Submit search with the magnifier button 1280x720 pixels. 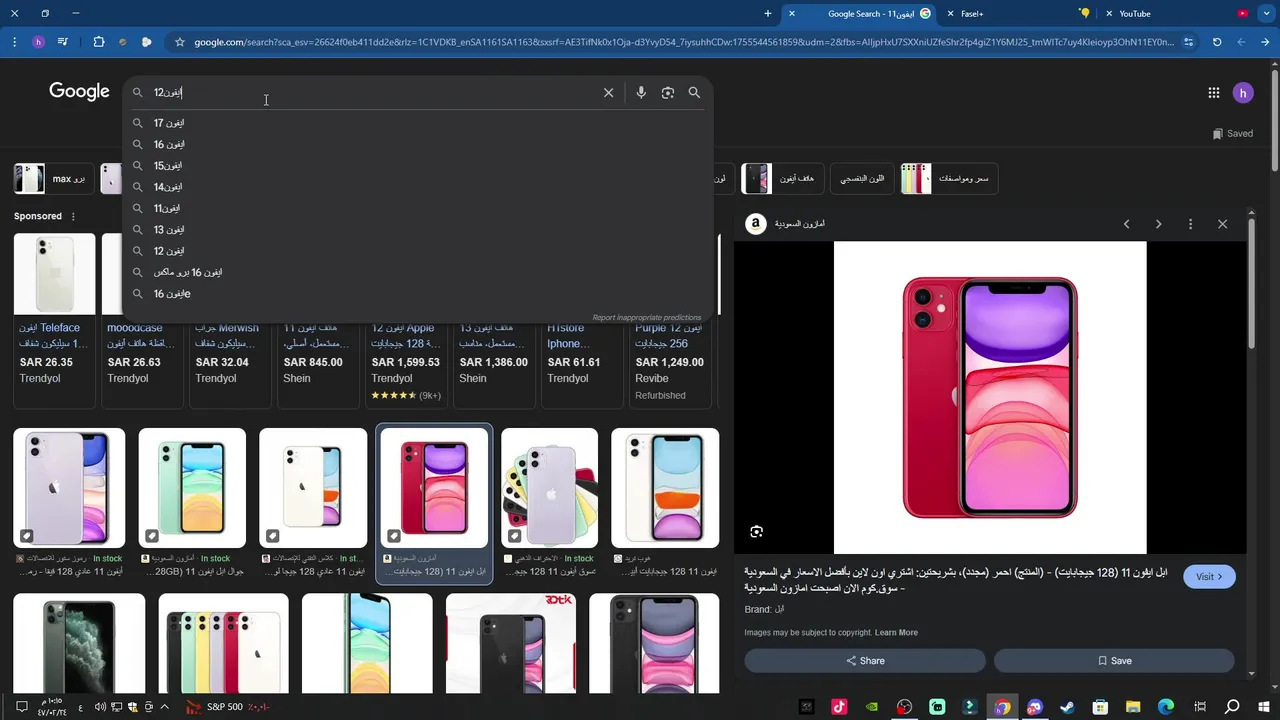coord(694,93)
